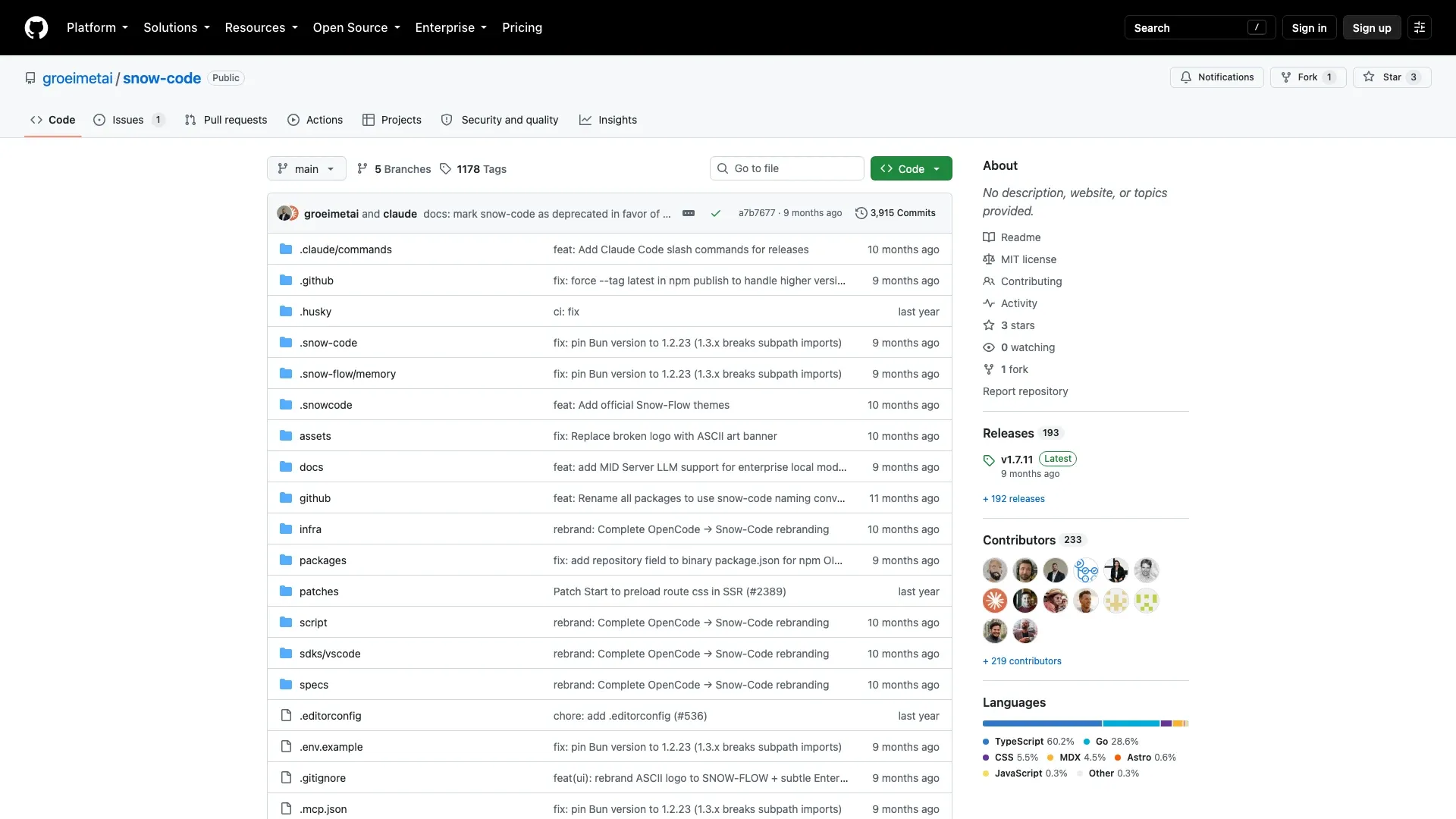Click the Sign in button
The height and width of the screenshot is (819, 1456).
[1309, 27]
